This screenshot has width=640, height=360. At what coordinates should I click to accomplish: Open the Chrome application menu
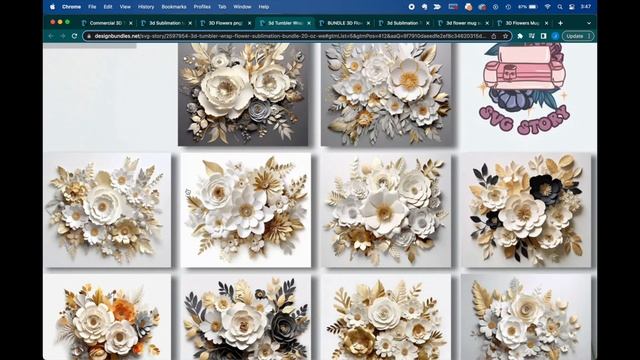click(x=71, y=7)
